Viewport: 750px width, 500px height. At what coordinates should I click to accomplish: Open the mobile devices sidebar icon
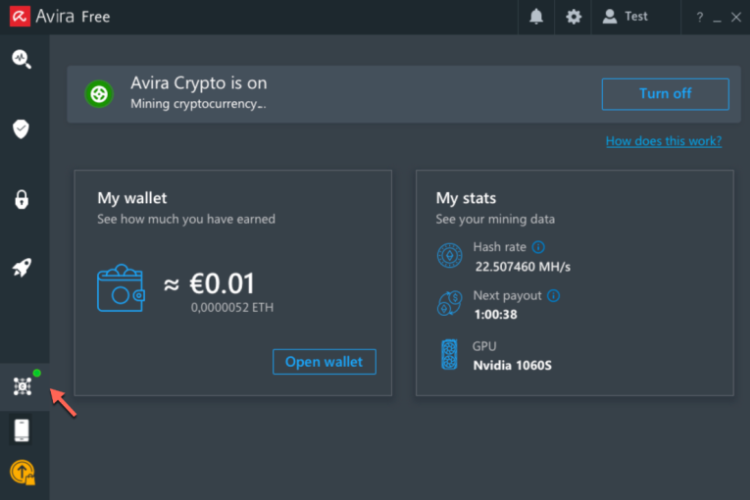22,430
